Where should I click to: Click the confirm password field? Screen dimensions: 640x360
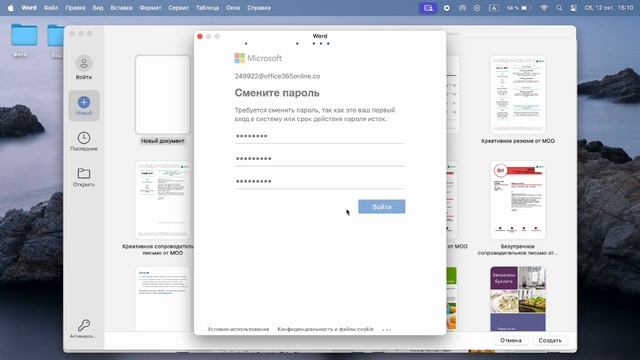pos(320,181)
